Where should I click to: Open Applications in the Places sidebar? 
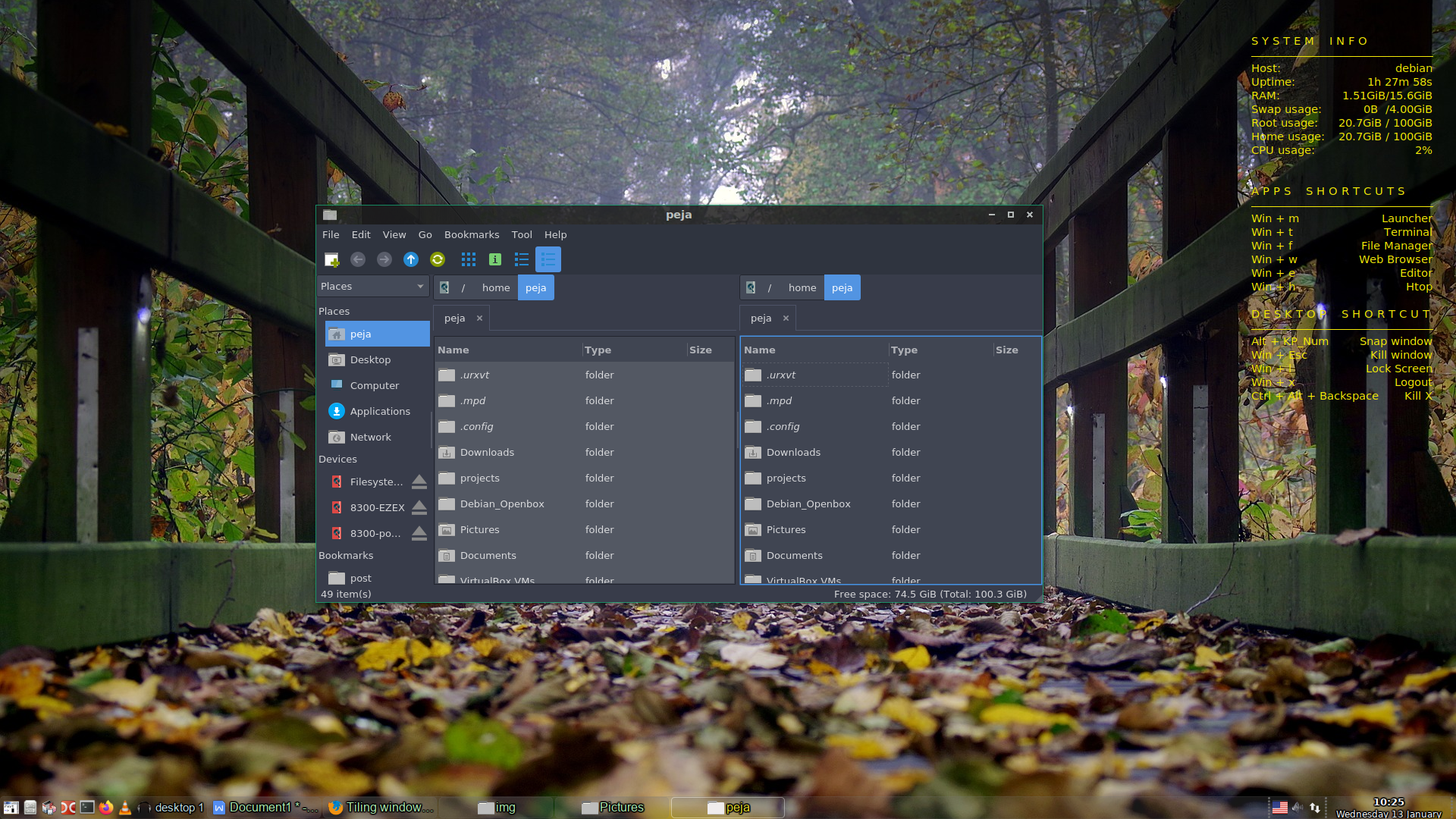tap(378, 411)
